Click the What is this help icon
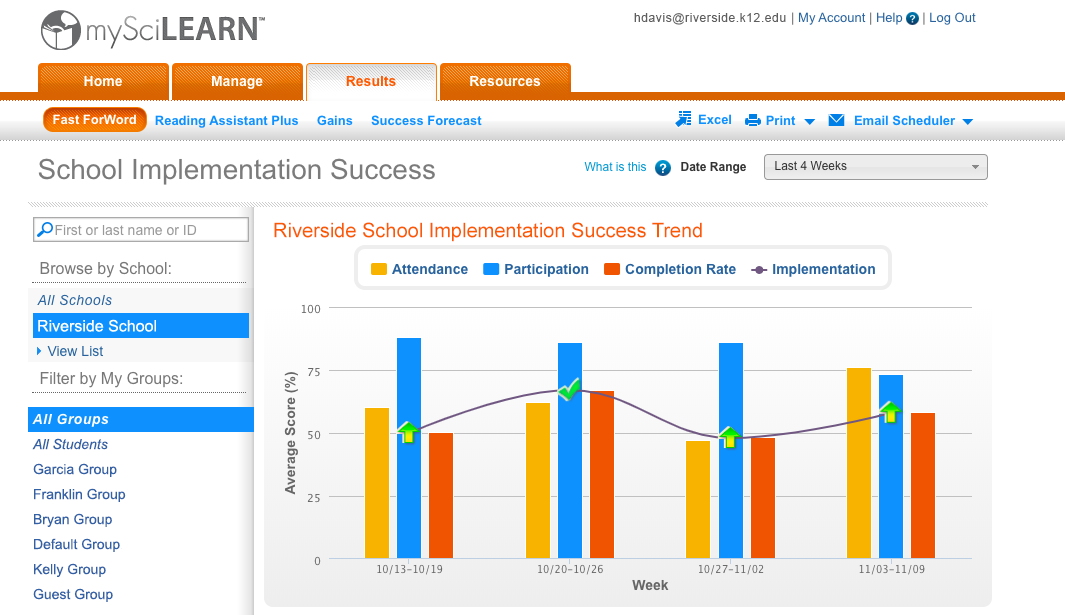This screenshot has width=1065, height=615. click(663, 167)
